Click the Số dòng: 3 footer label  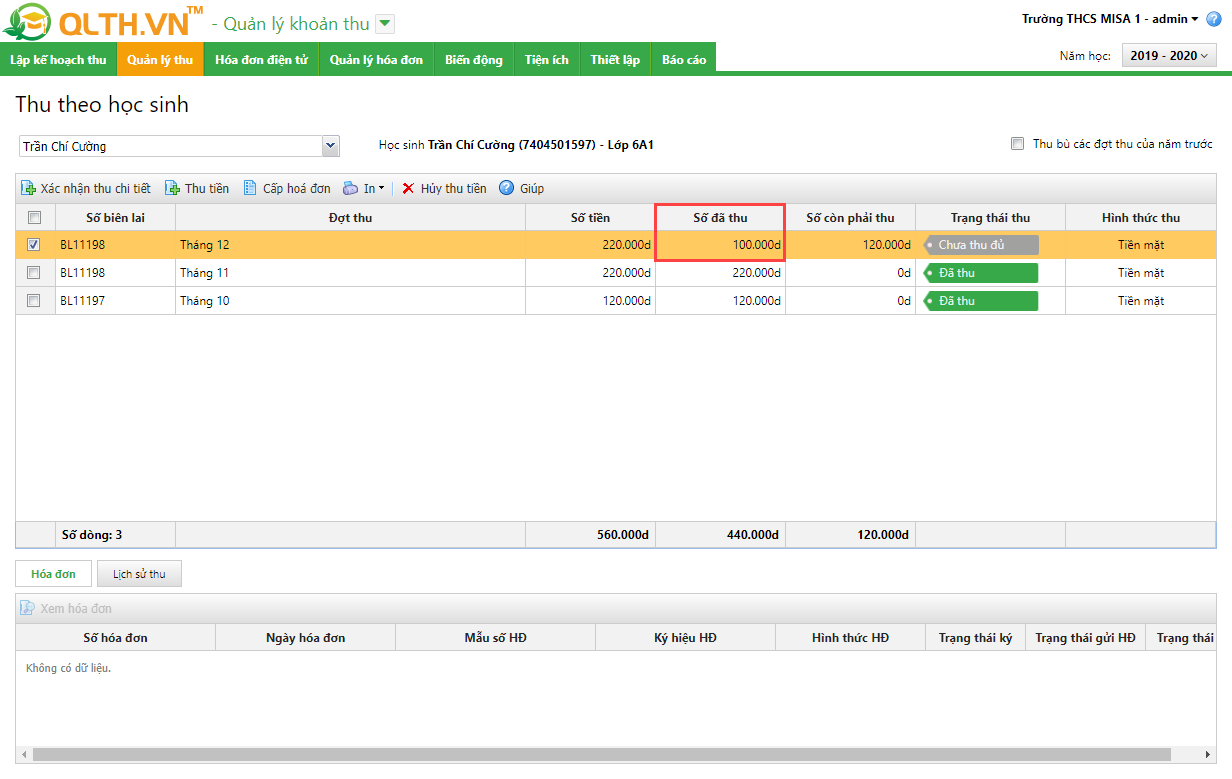pyautogui.click(x=92, y=535)
